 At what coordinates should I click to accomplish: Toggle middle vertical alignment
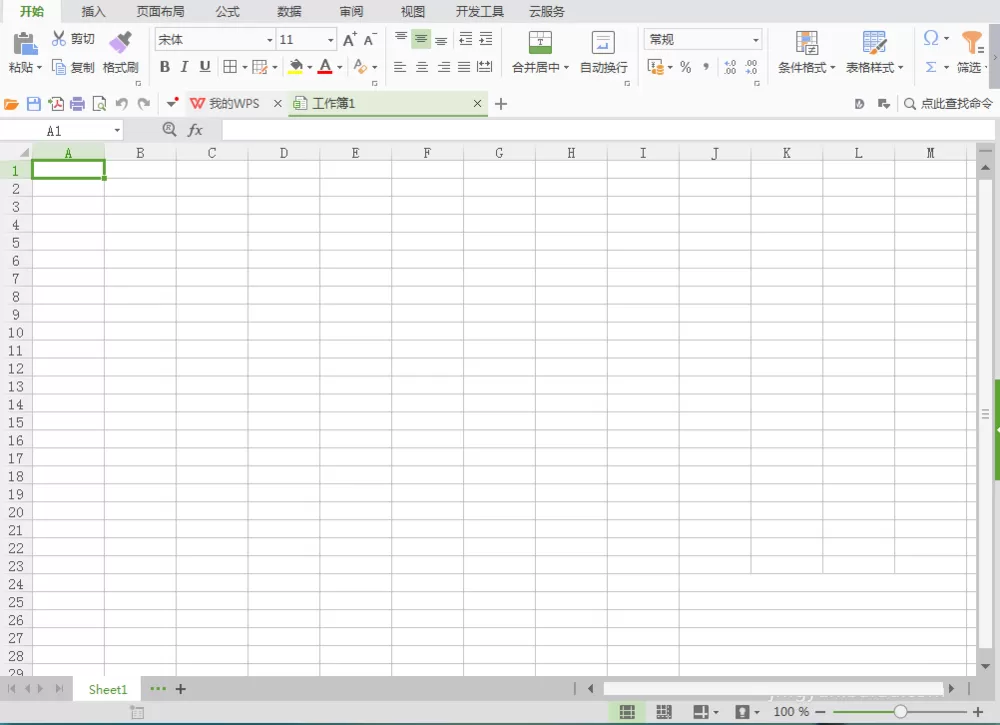(x=421, y=39)
